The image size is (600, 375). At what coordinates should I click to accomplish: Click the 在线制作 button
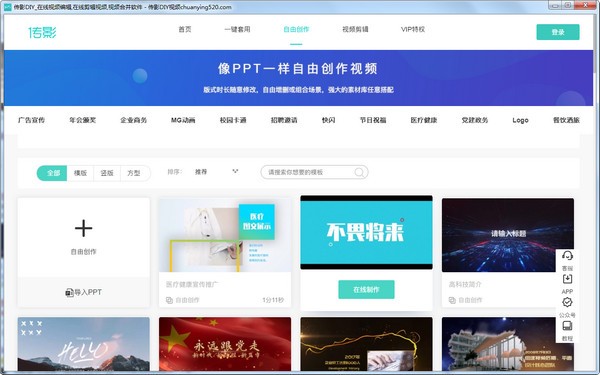click(366, 290)
